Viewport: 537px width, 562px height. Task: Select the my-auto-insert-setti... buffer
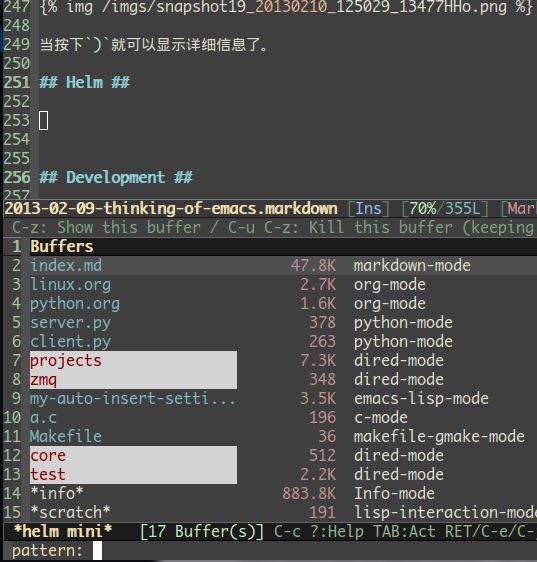(x=133, y=399)
